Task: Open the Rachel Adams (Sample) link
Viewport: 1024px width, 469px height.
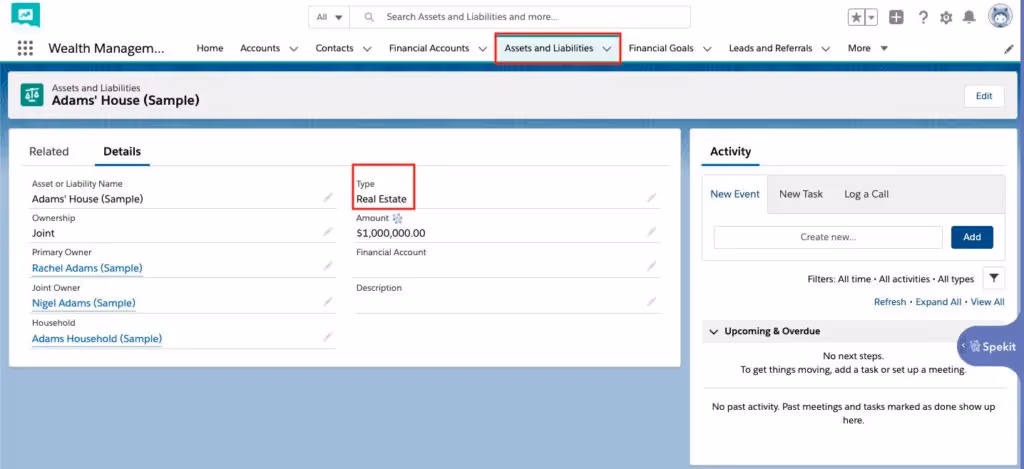Action: pyautogui.click(x=87, y=268)
